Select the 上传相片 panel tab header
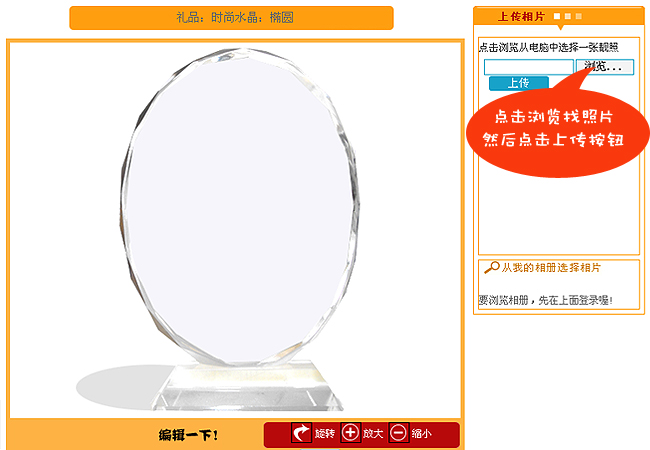650x450 pixels. (x=521, y=17)
